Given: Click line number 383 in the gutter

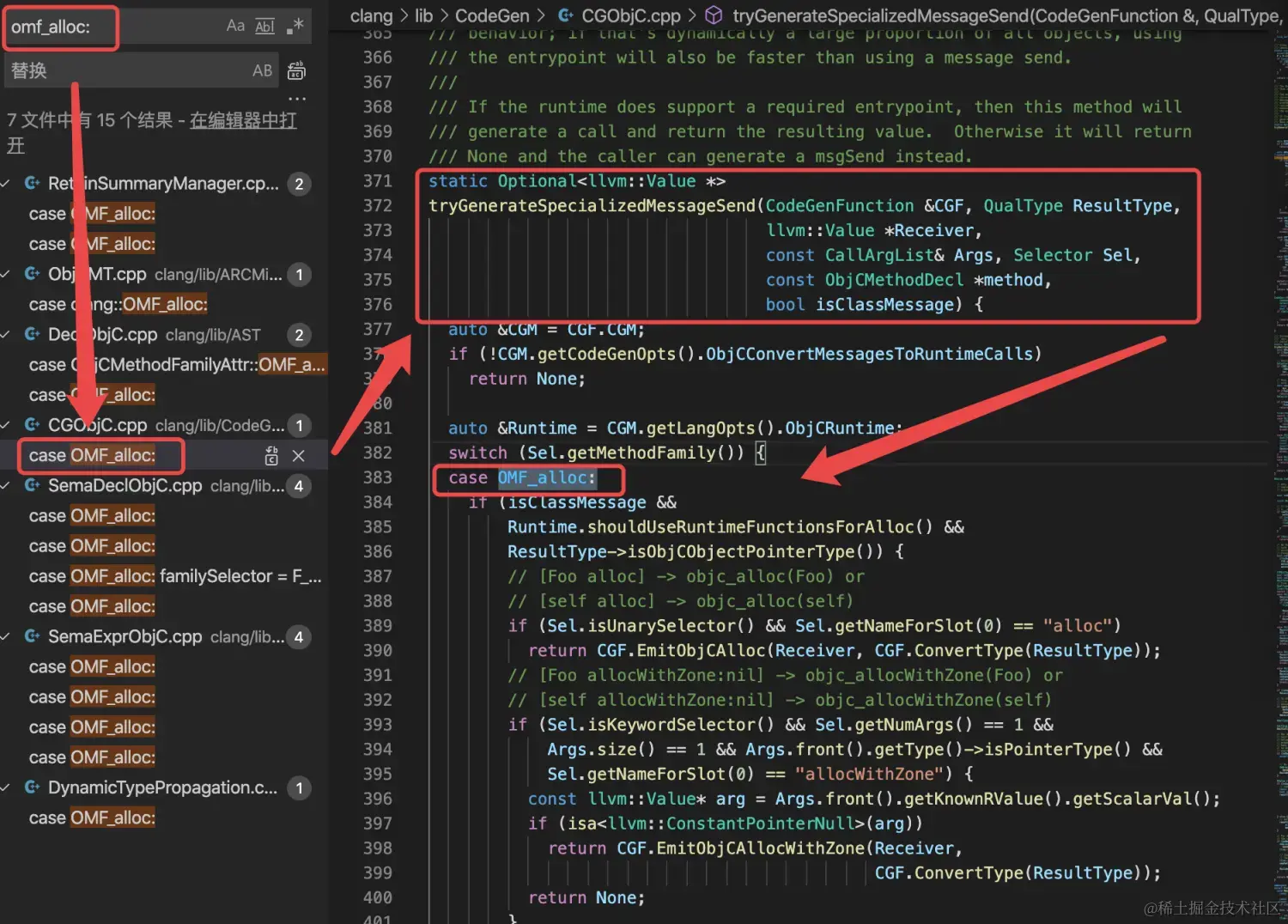Looking at the screenshot, I should click(x=377, y=477).
